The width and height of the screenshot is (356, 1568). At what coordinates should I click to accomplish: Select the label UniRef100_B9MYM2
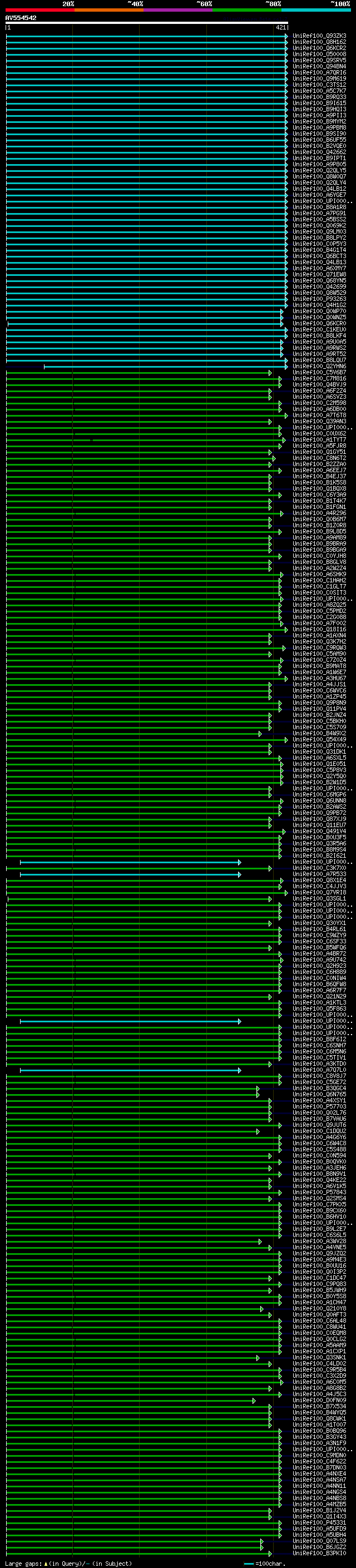click(x=319, y=121)
